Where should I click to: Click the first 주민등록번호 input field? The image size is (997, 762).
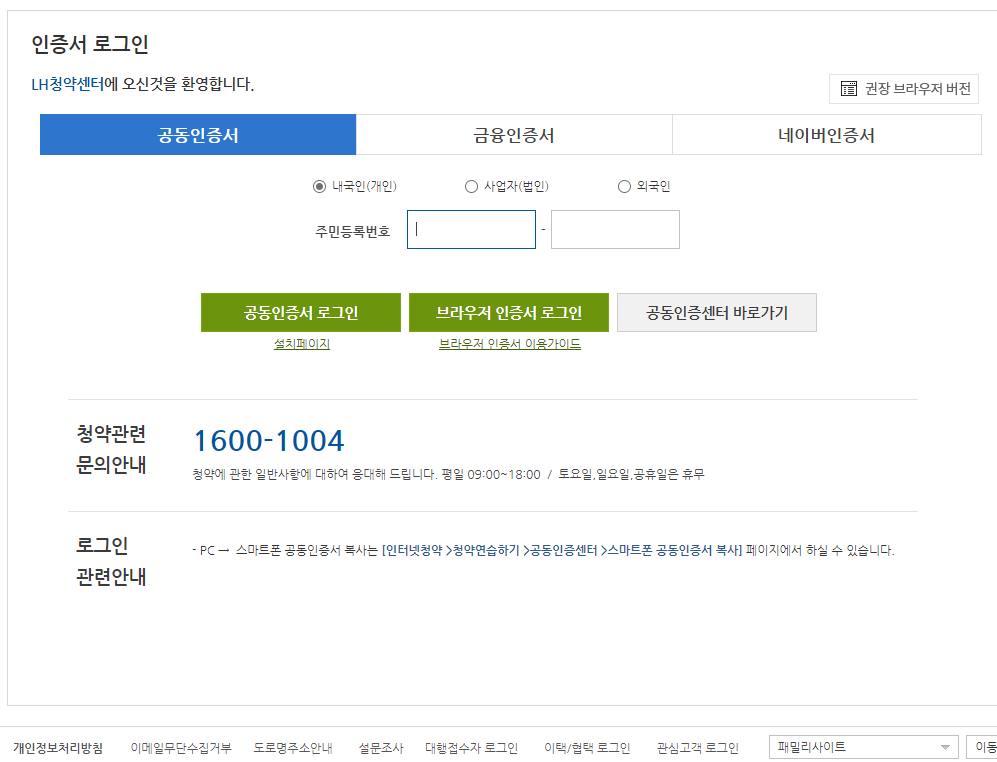tap(470, 229)
